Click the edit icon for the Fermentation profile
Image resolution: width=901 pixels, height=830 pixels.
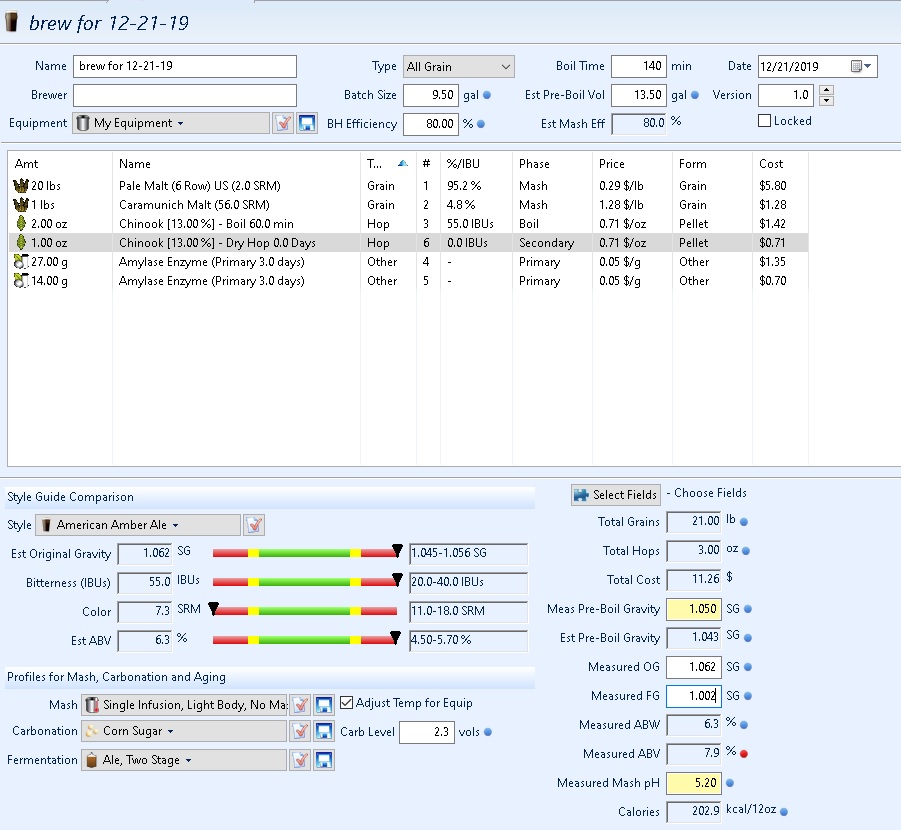pos(300,760)
